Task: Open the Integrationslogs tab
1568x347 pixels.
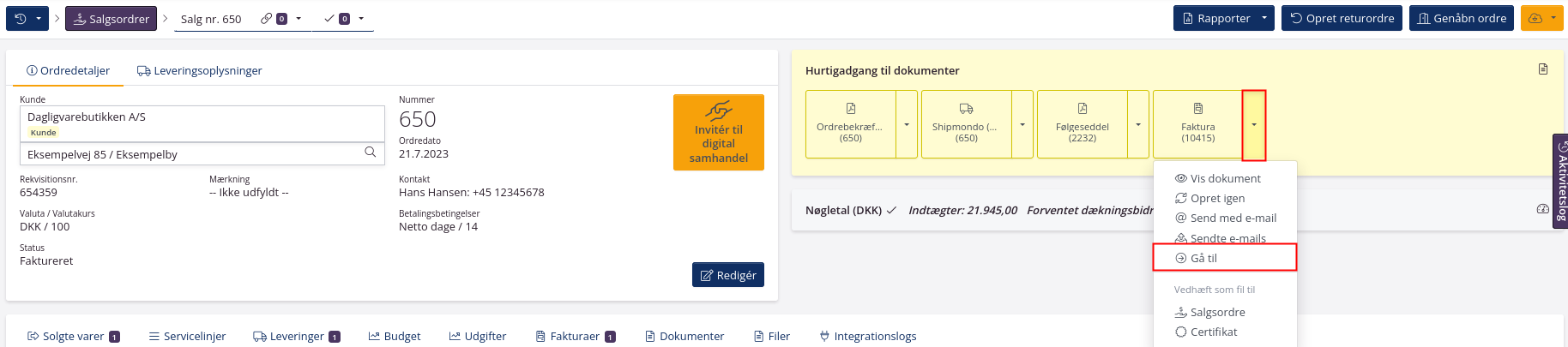Action: pos(868,336)
